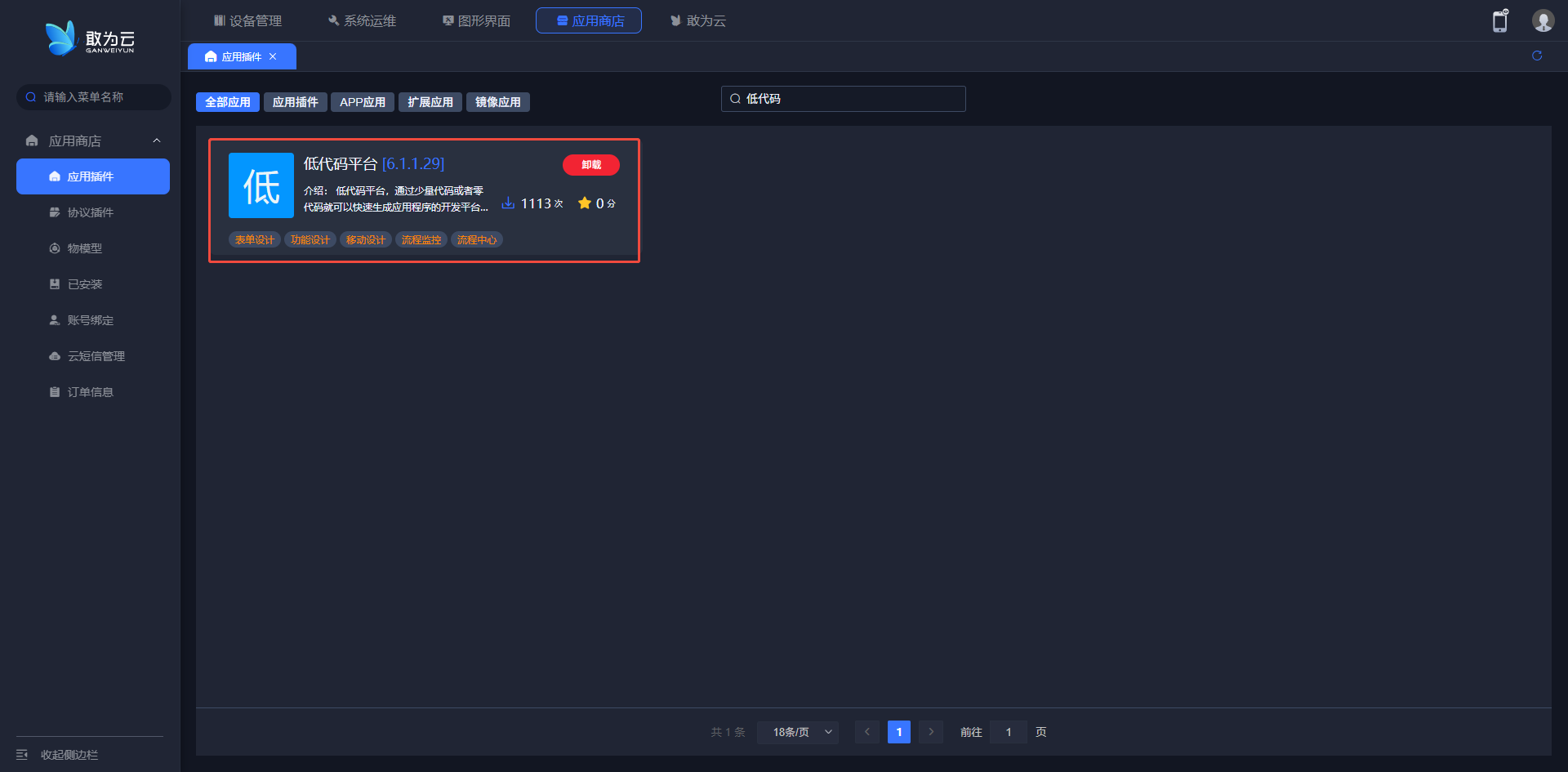Open 账号绑定 in the sidebar
This screenshot has width=1568, height=772.
[93, 320]
